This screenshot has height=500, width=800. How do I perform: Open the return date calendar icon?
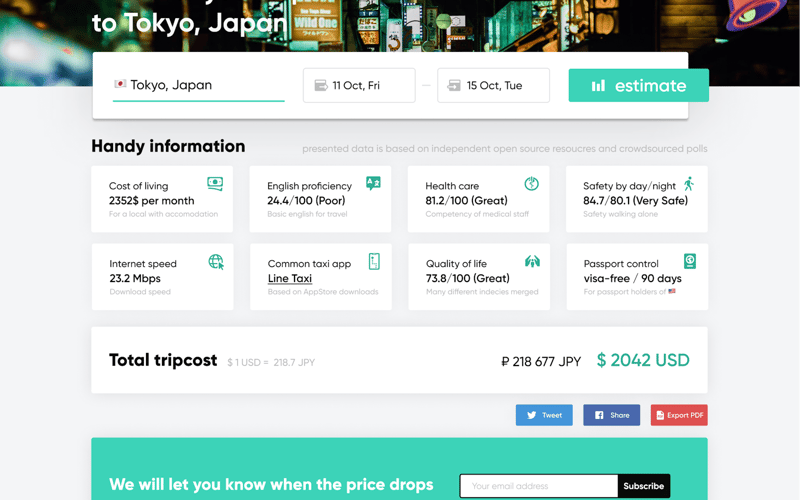tap(454, 85)
